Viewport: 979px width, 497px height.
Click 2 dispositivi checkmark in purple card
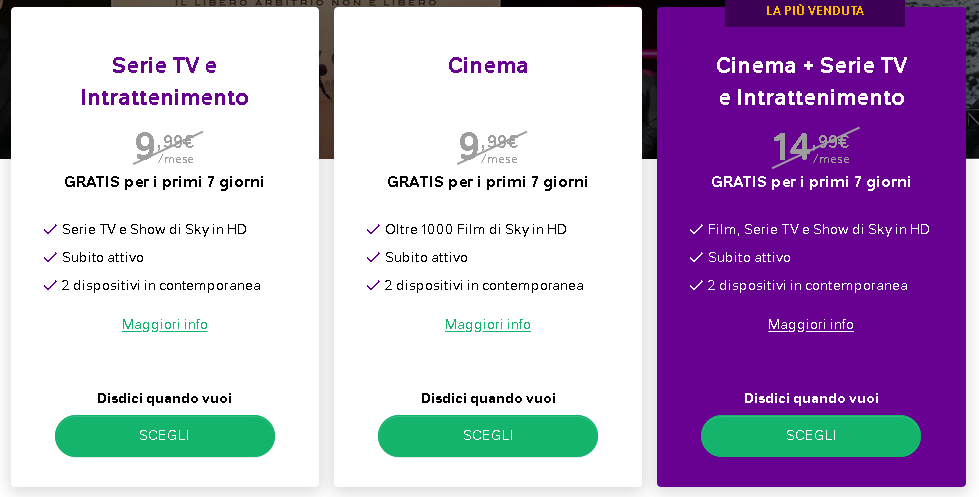click(696, 285)
